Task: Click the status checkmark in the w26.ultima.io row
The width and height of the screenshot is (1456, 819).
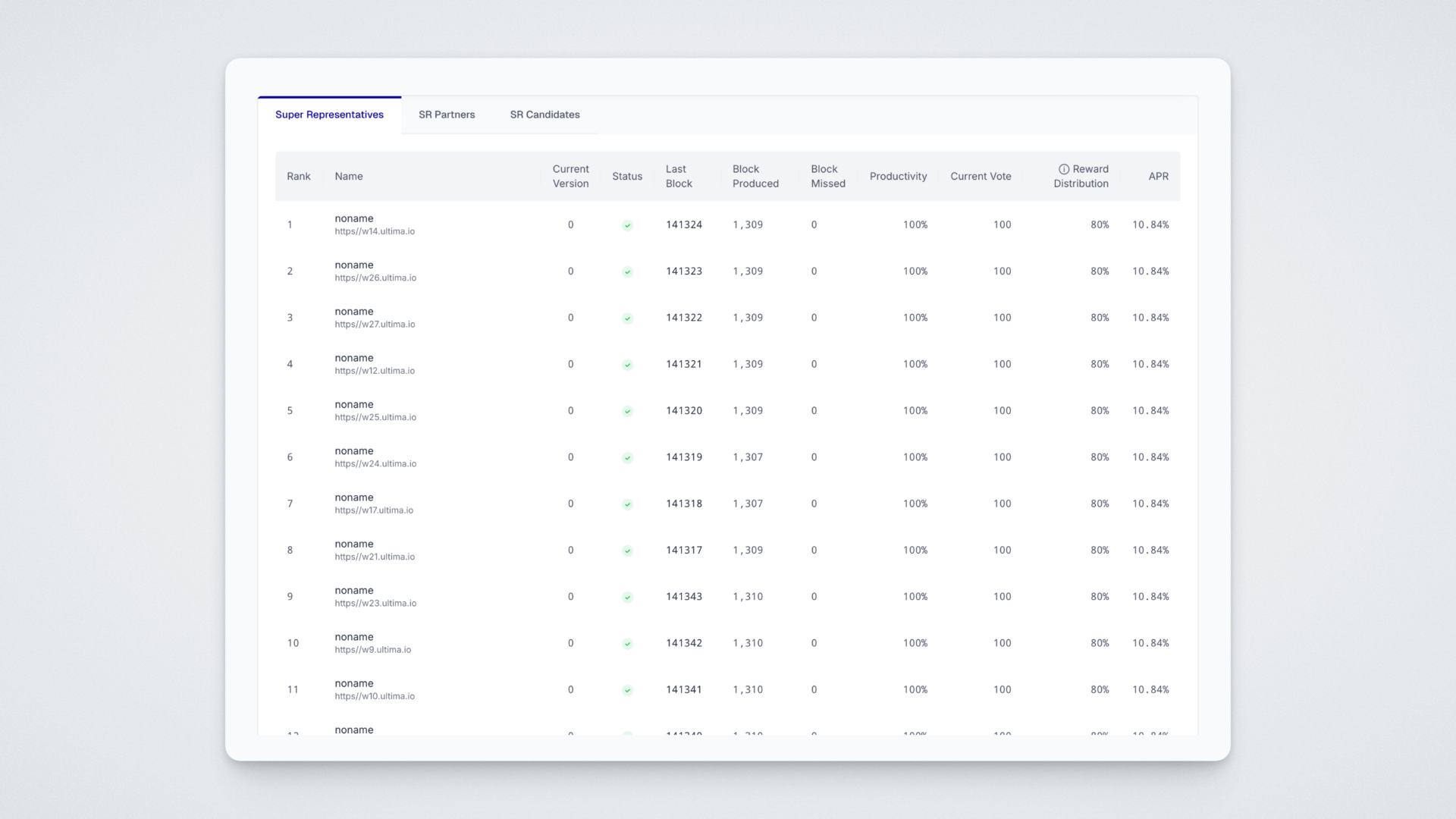Action: 627,271
